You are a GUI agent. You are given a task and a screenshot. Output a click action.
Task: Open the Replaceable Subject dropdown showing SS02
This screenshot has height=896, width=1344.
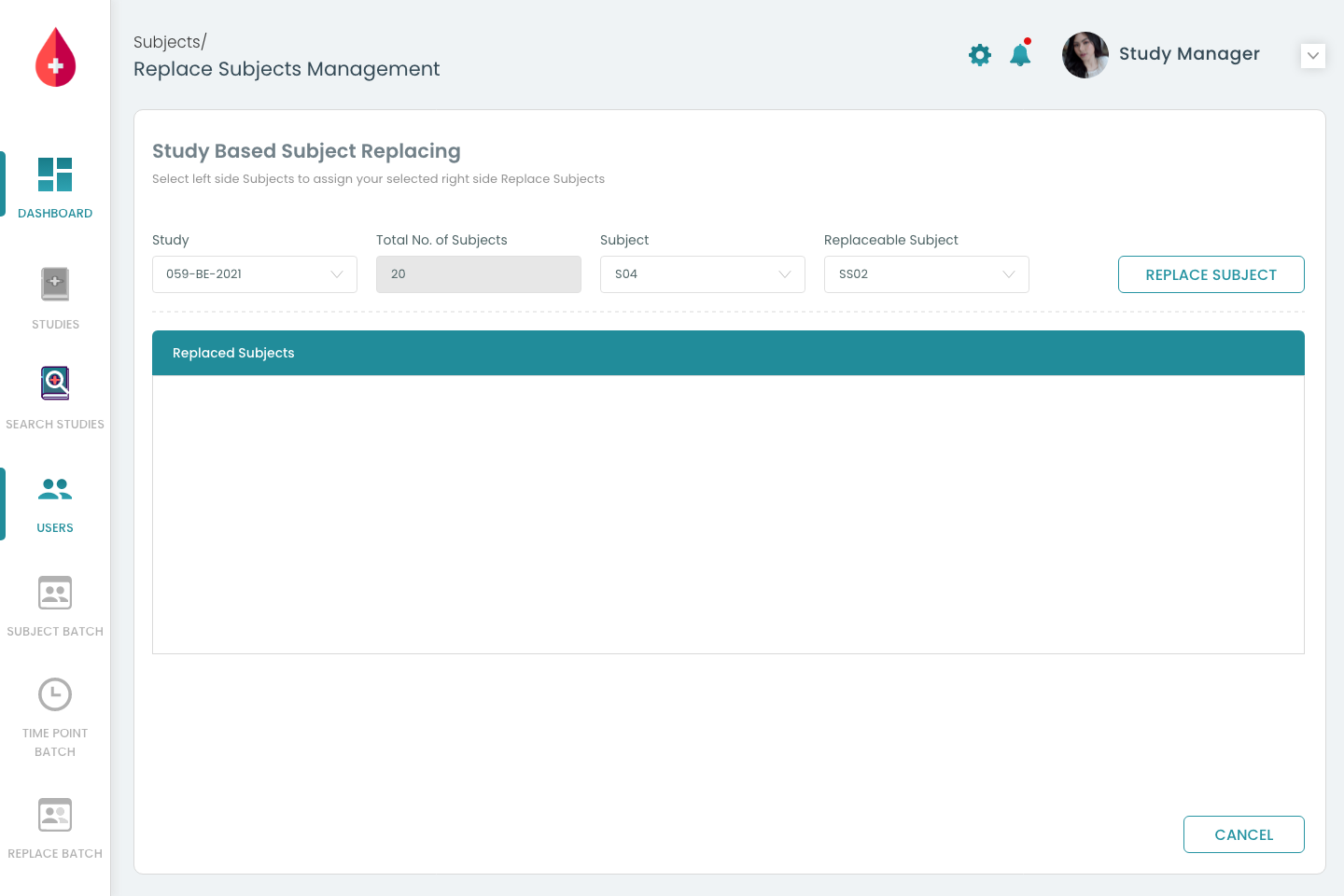coord(927,274)
